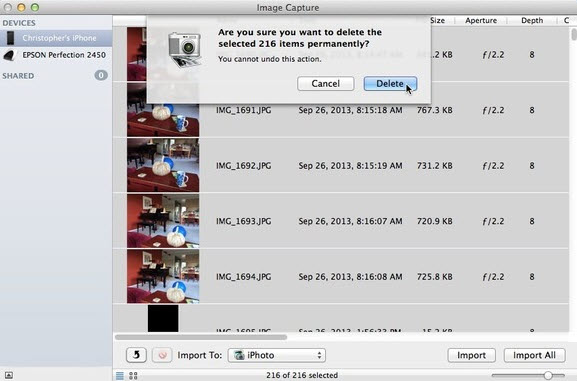Select the IMG_1692.JPG row
Screen dimensions: 577x381
[341, 165]
